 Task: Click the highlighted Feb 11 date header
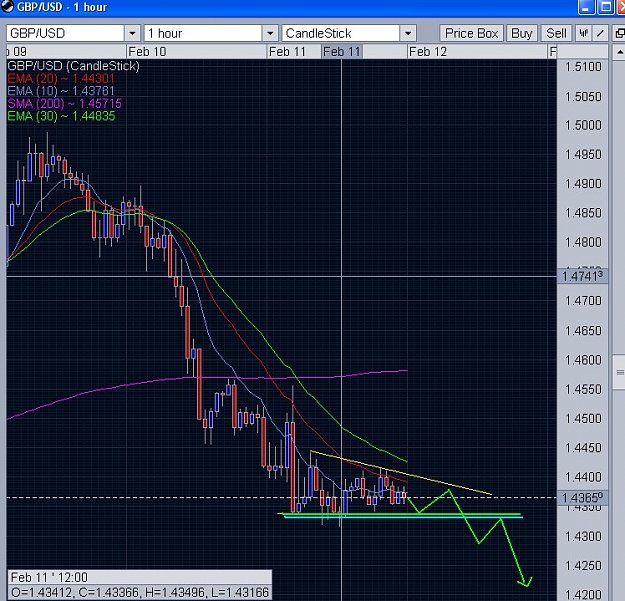(342, 52)
